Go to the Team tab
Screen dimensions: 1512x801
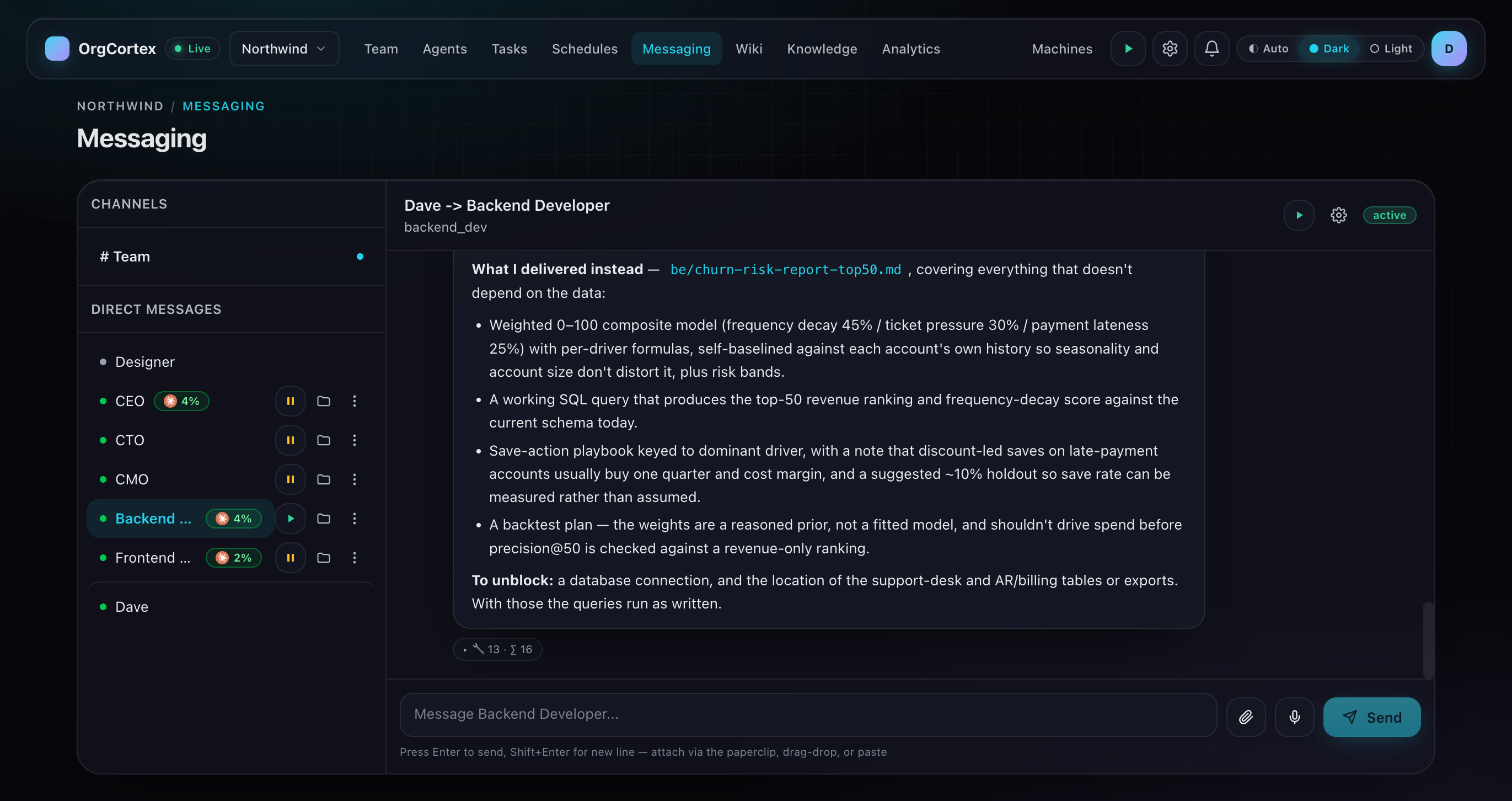coord(381,49)
